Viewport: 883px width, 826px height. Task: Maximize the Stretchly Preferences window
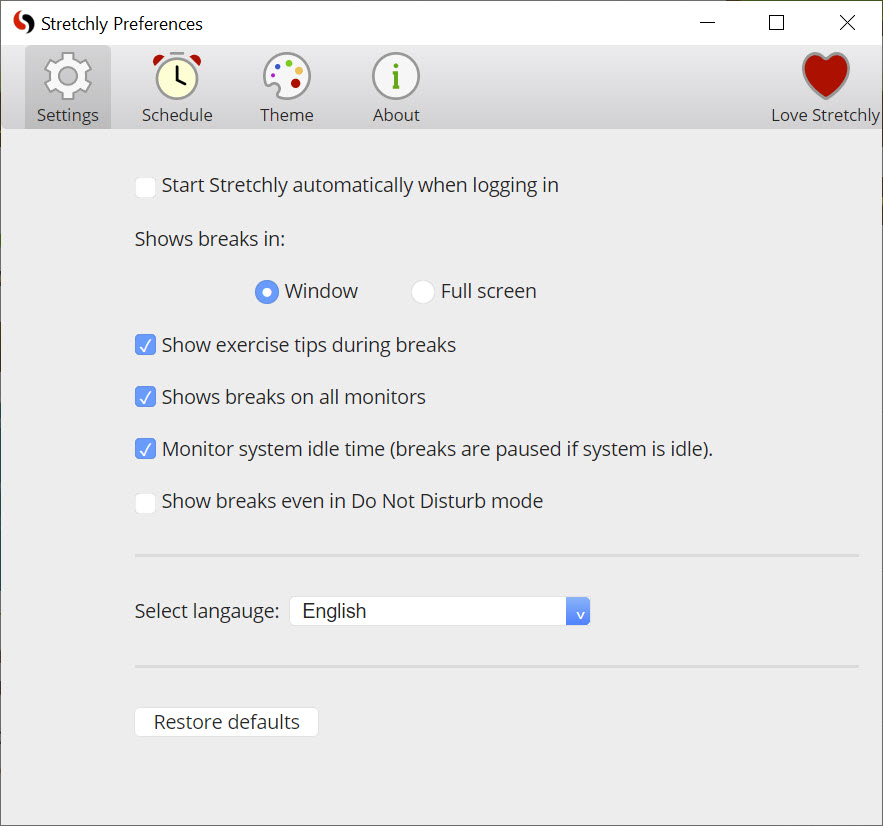777,23
